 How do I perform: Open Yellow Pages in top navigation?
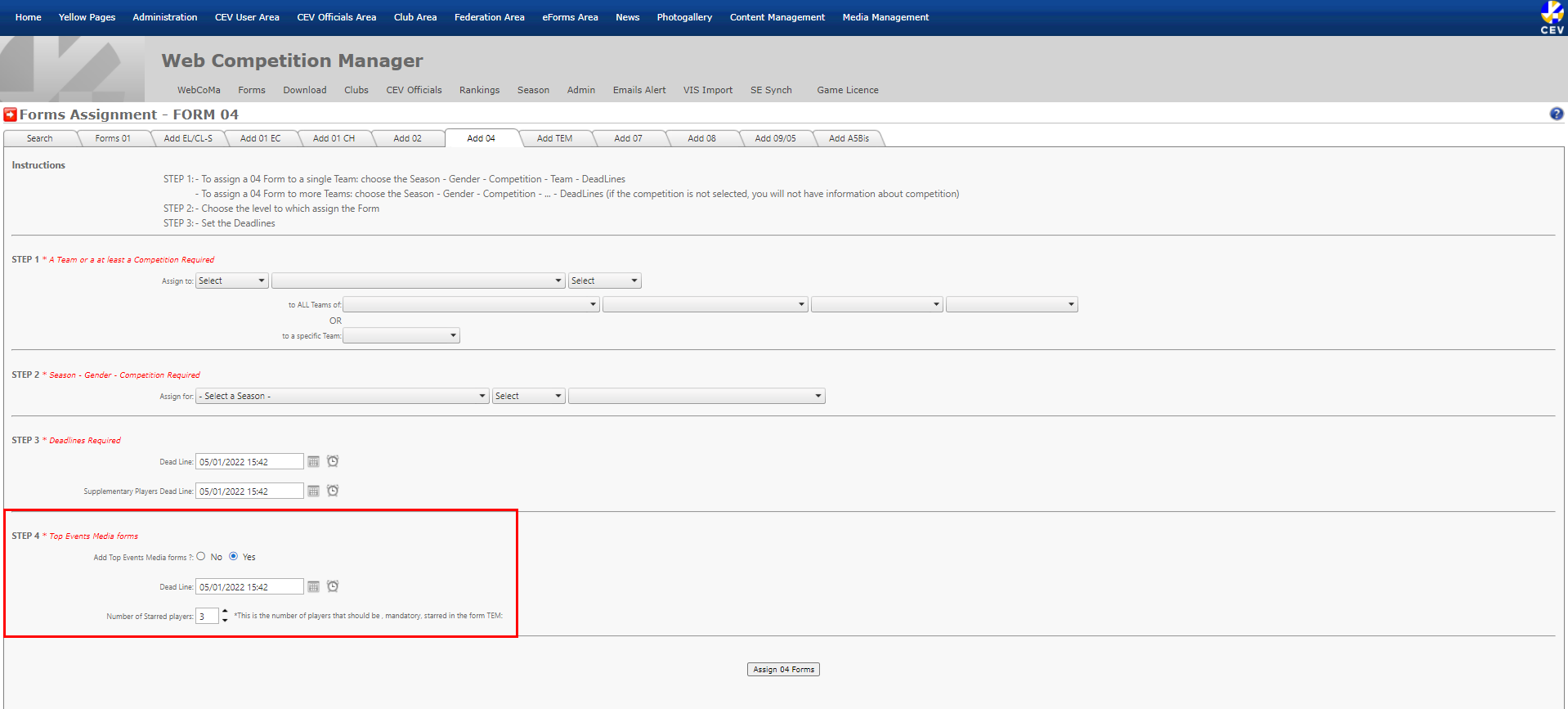click(87, 17)
